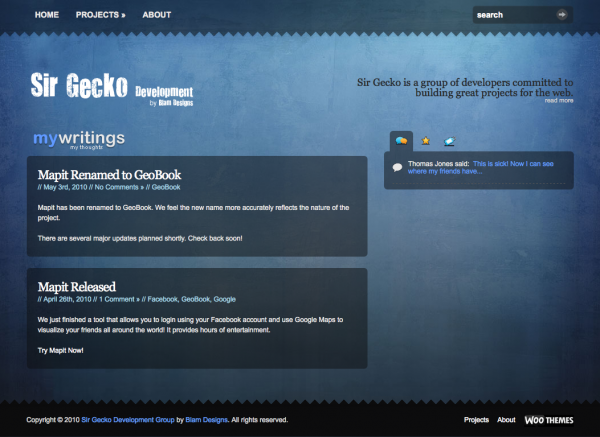Viewport: 600px width, 437px height.
Task: Open the Google category link
Action: click(x=225, y=299)
